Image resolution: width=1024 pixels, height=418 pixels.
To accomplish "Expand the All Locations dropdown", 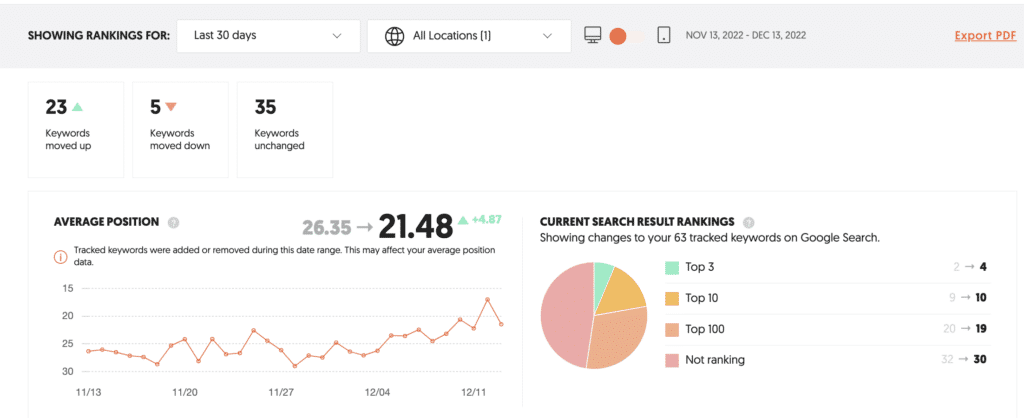I will pyautogui.click(x=462, y=36).
